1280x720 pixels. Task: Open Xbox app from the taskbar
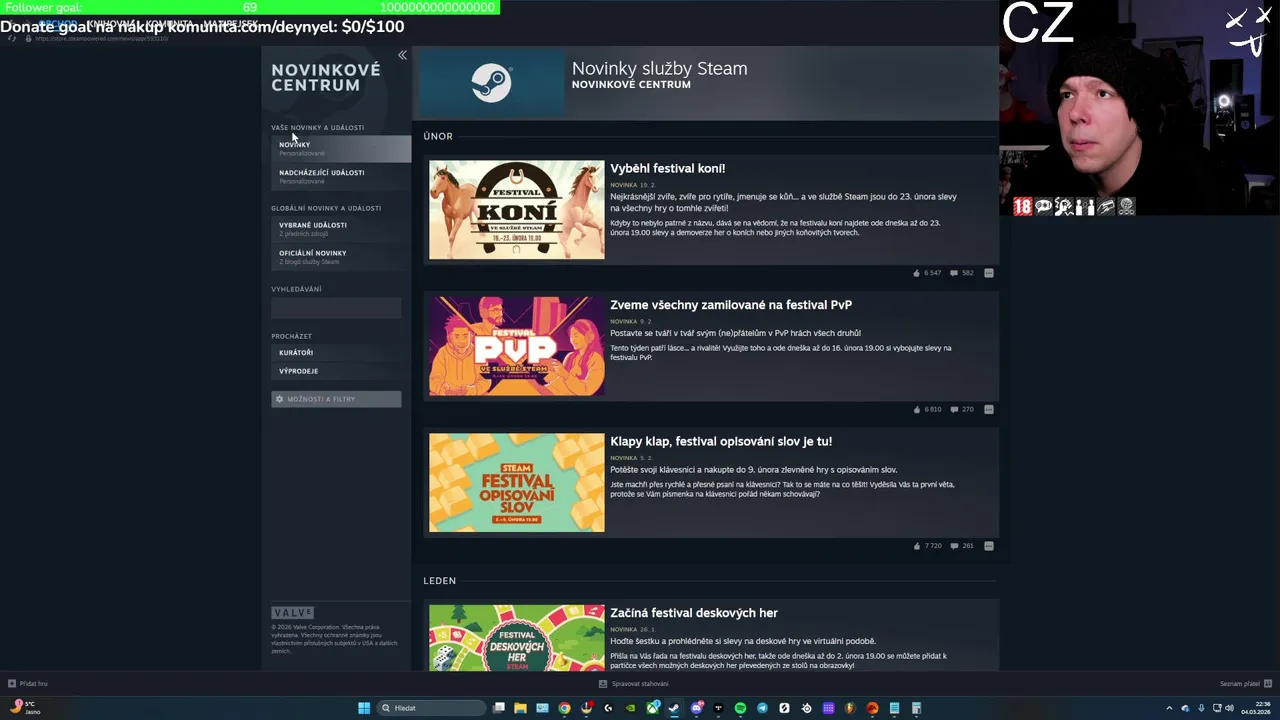(652, 708)
